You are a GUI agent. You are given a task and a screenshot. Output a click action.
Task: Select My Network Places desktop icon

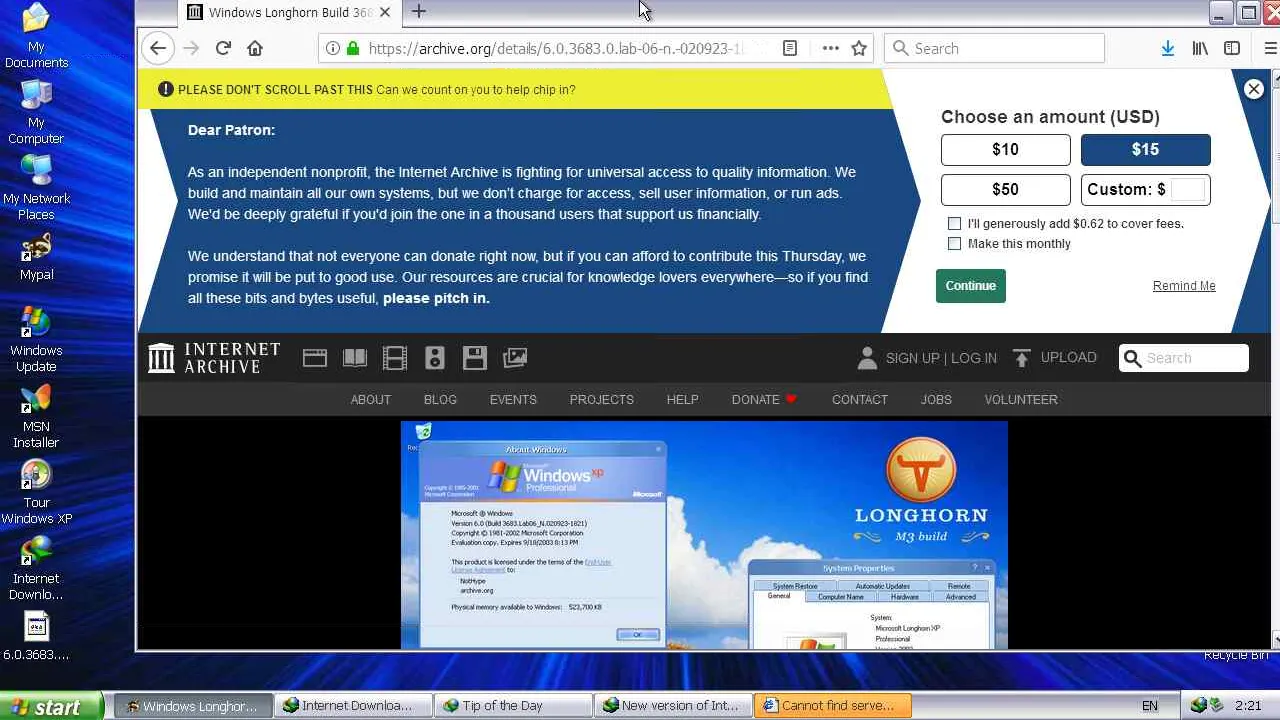(x=36, y=188)
